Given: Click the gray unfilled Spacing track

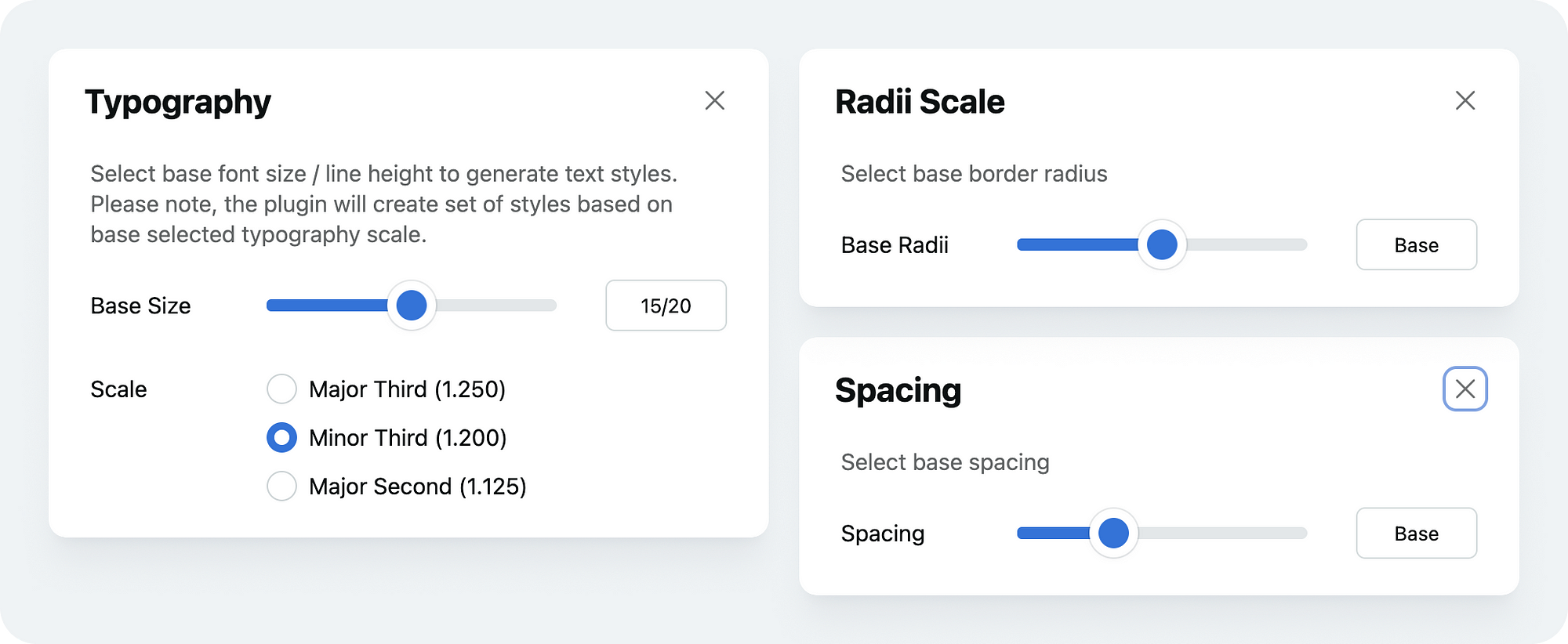Looking at the screenshot, I should [x=1223, y=533].
